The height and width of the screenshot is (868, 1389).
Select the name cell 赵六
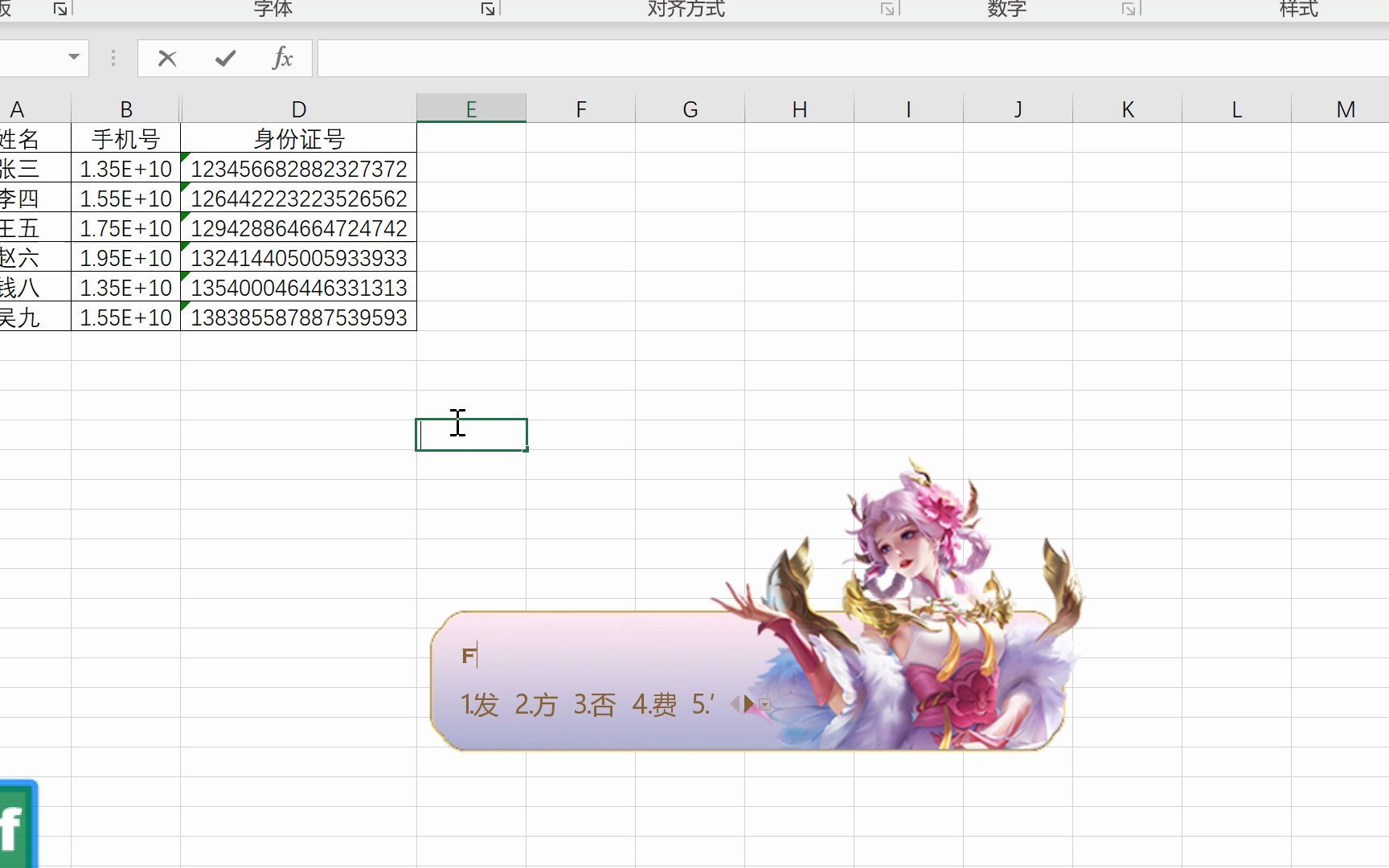[35, 257]
